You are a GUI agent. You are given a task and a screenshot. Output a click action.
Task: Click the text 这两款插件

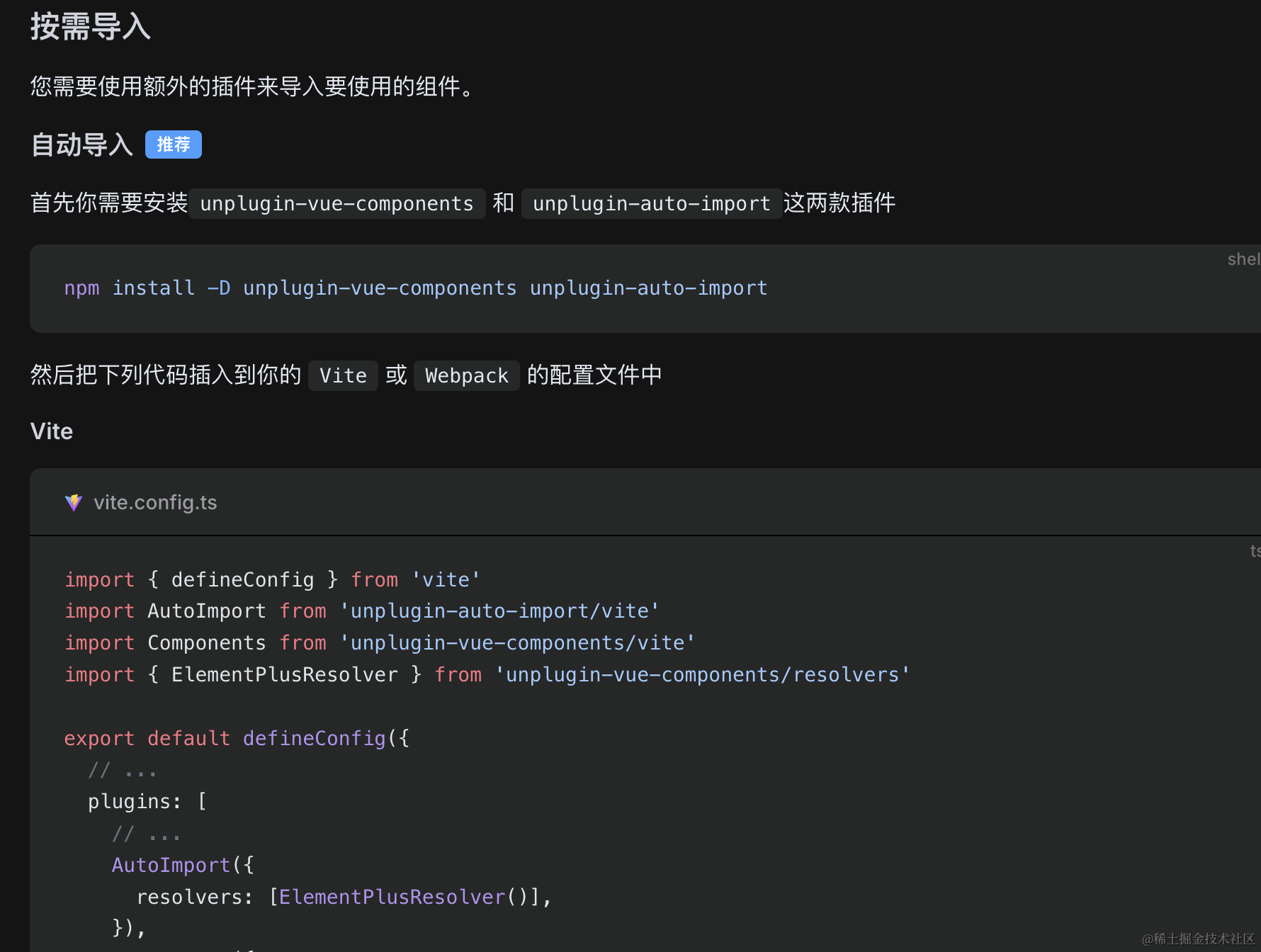(839, 203)
